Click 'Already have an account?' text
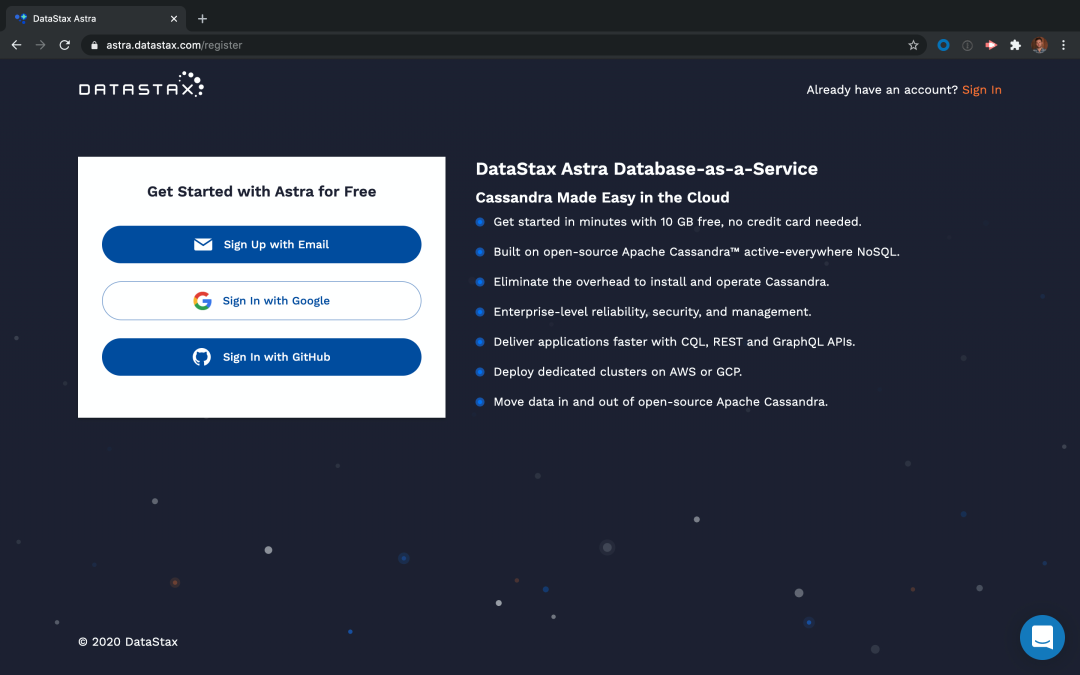This screenshot has height=675, width=1080. click(x=882, y=90)
